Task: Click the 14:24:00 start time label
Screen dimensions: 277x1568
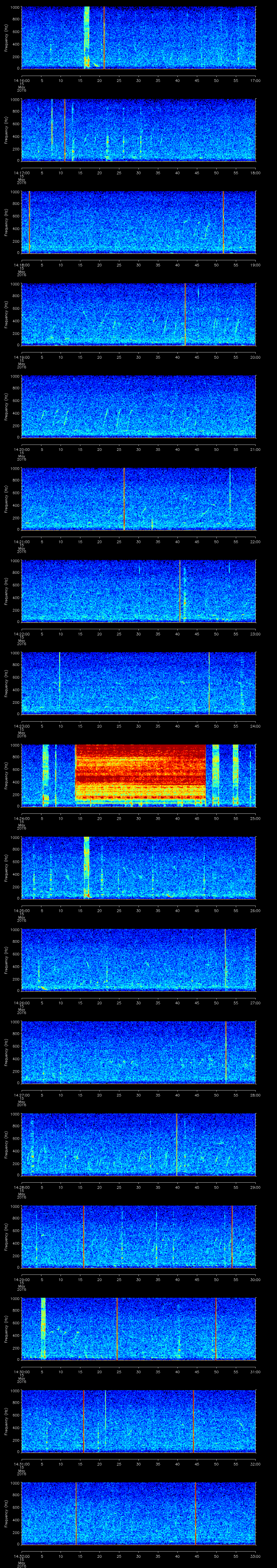Action: (21, 818)
